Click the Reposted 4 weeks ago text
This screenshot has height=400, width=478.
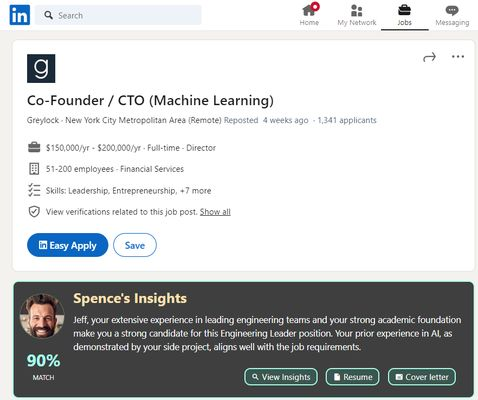coord(266,120)
